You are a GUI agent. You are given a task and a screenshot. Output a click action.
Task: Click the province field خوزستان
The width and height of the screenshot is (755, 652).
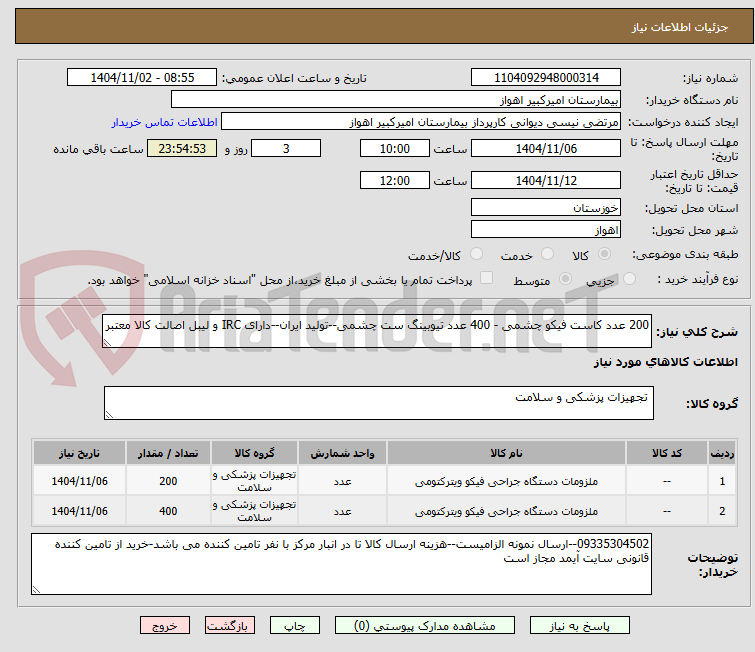(546, 208)
